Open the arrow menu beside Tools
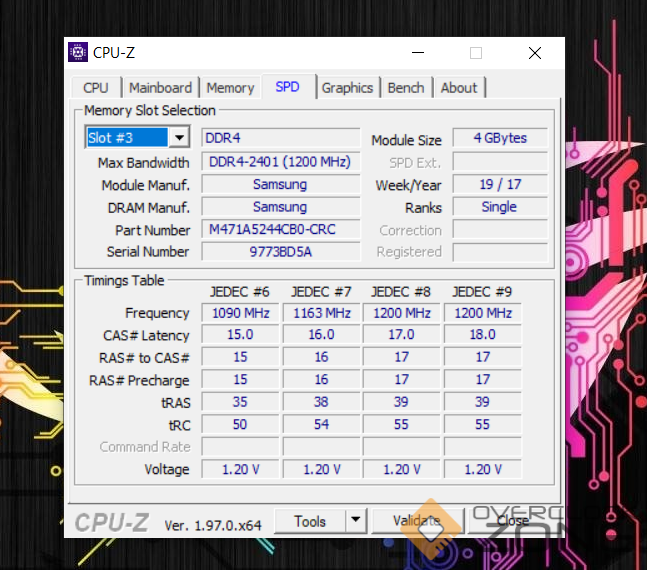This screenshot has width=647, height=570. pyautogui.click(x=355, y=521)
